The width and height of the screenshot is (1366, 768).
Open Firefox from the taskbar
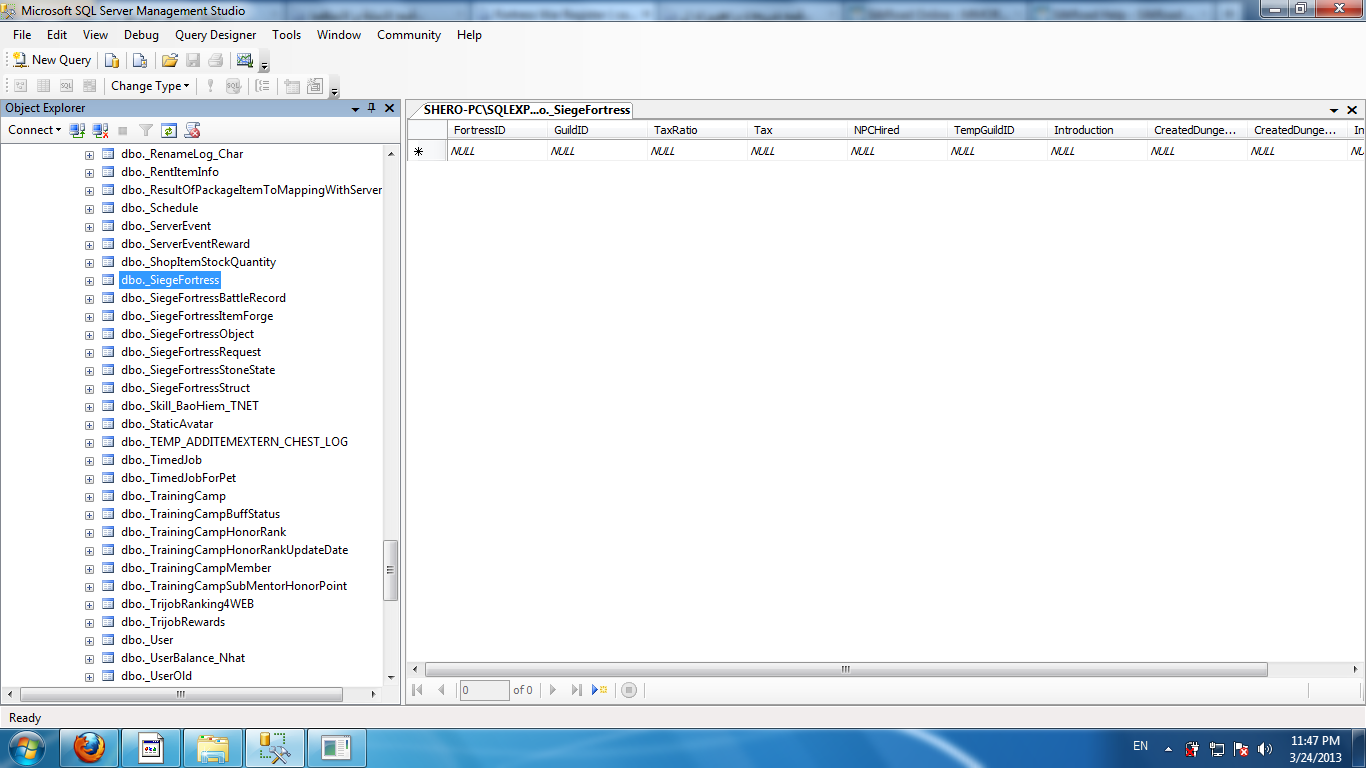(90, 747)
